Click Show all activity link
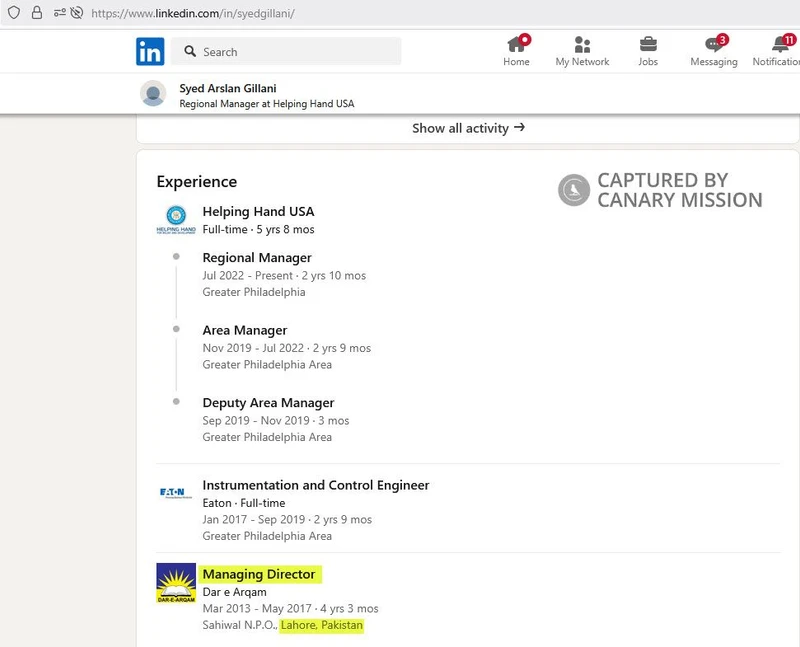This screenshot has height=647, width=800. [x=468, y=128]
